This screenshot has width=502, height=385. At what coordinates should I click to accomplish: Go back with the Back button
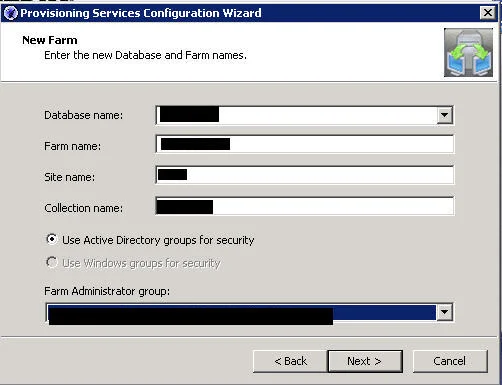[290, 361]
